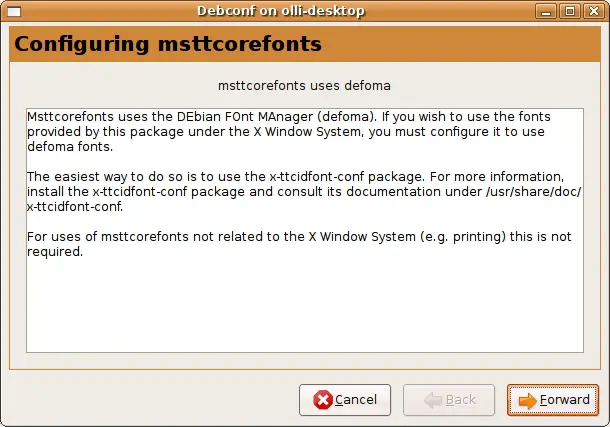The height and width of the screenshot is (427, 610).
Task: Open the window menu in the title bar corner
Action: point(14,11)
